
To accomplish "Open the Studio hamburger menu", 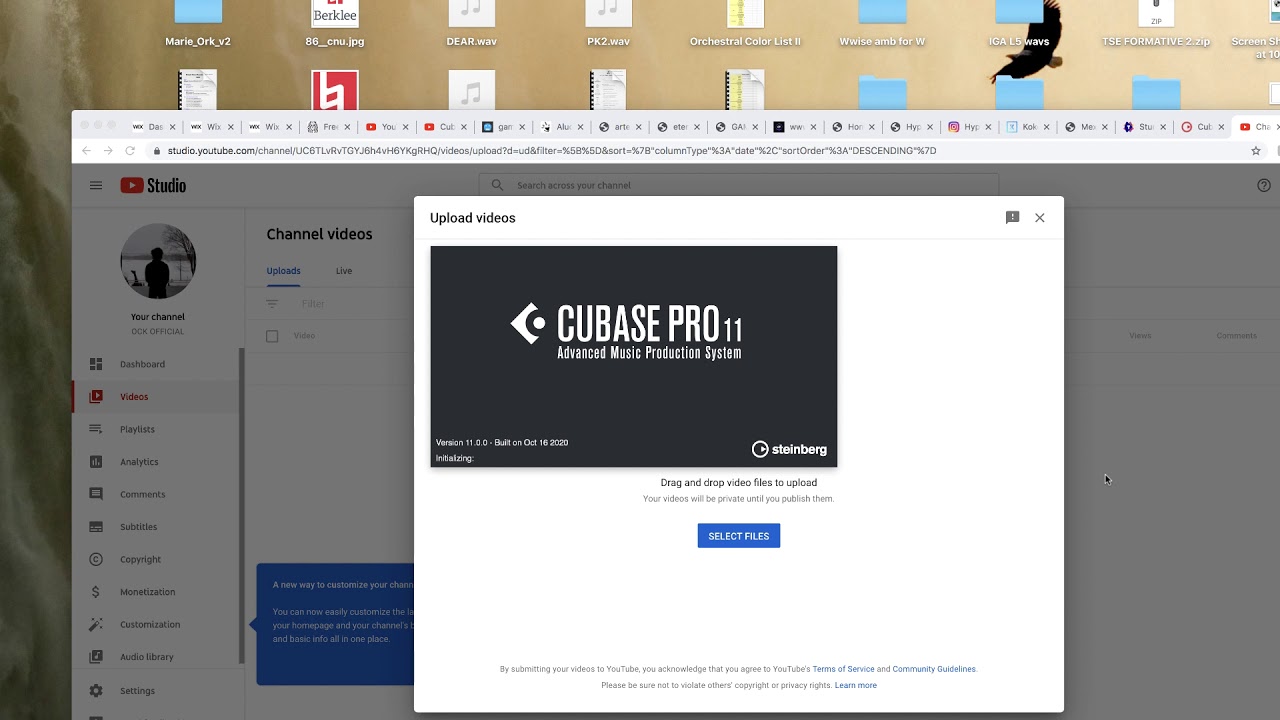I will tap(96, 185).
